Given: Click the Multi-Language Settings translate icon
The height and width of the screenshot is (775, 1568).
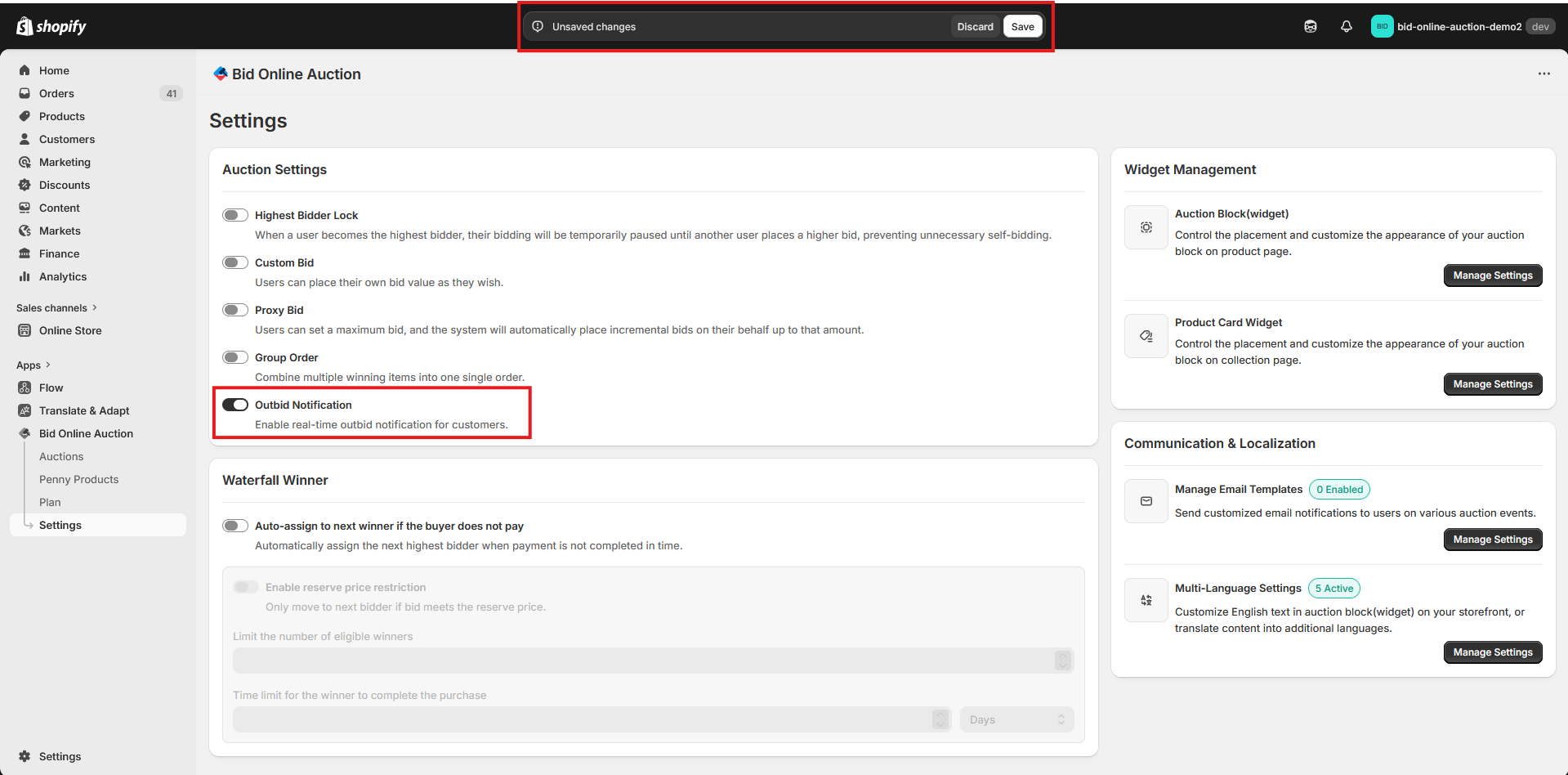Looking at the screenshot, I should 1146,600.
